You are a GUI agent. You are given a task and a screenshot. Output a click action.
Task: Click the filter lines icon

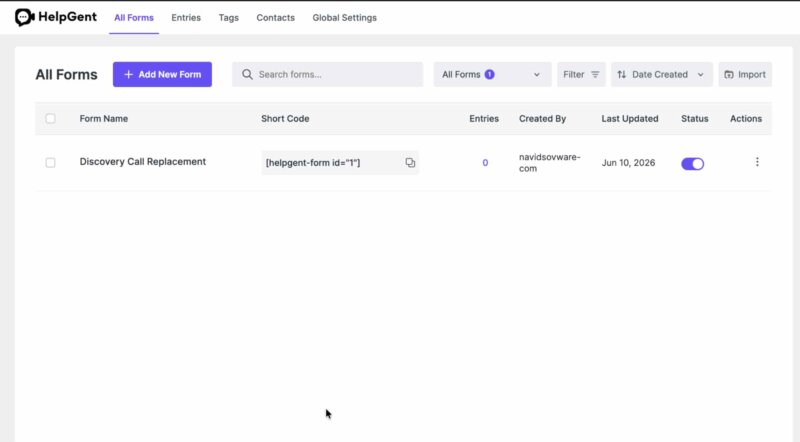(x=595, y=75)
